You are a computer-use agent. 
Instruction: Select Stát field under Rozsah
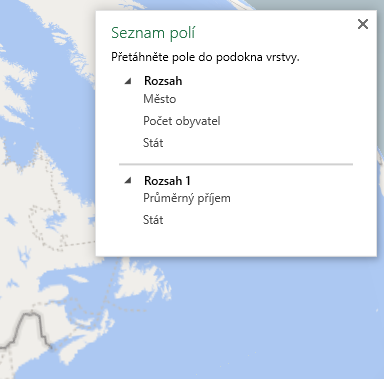click(x=153, y=143)
